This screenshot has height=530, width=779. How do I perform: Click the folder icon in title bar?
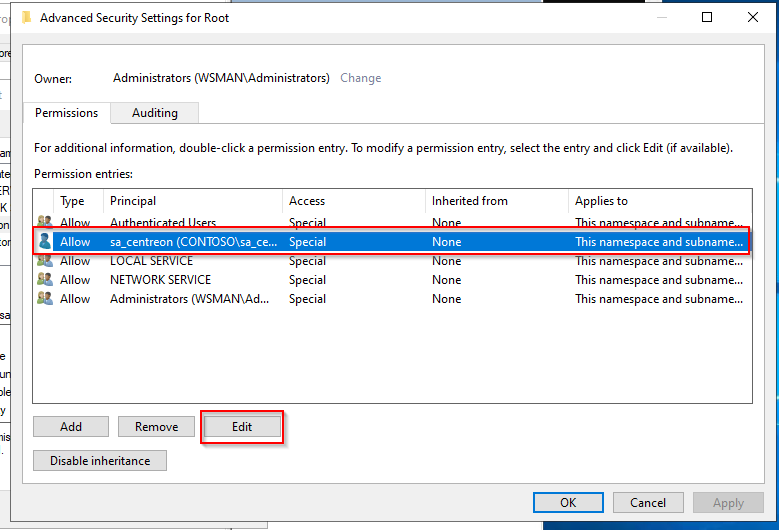coord(26,17)
